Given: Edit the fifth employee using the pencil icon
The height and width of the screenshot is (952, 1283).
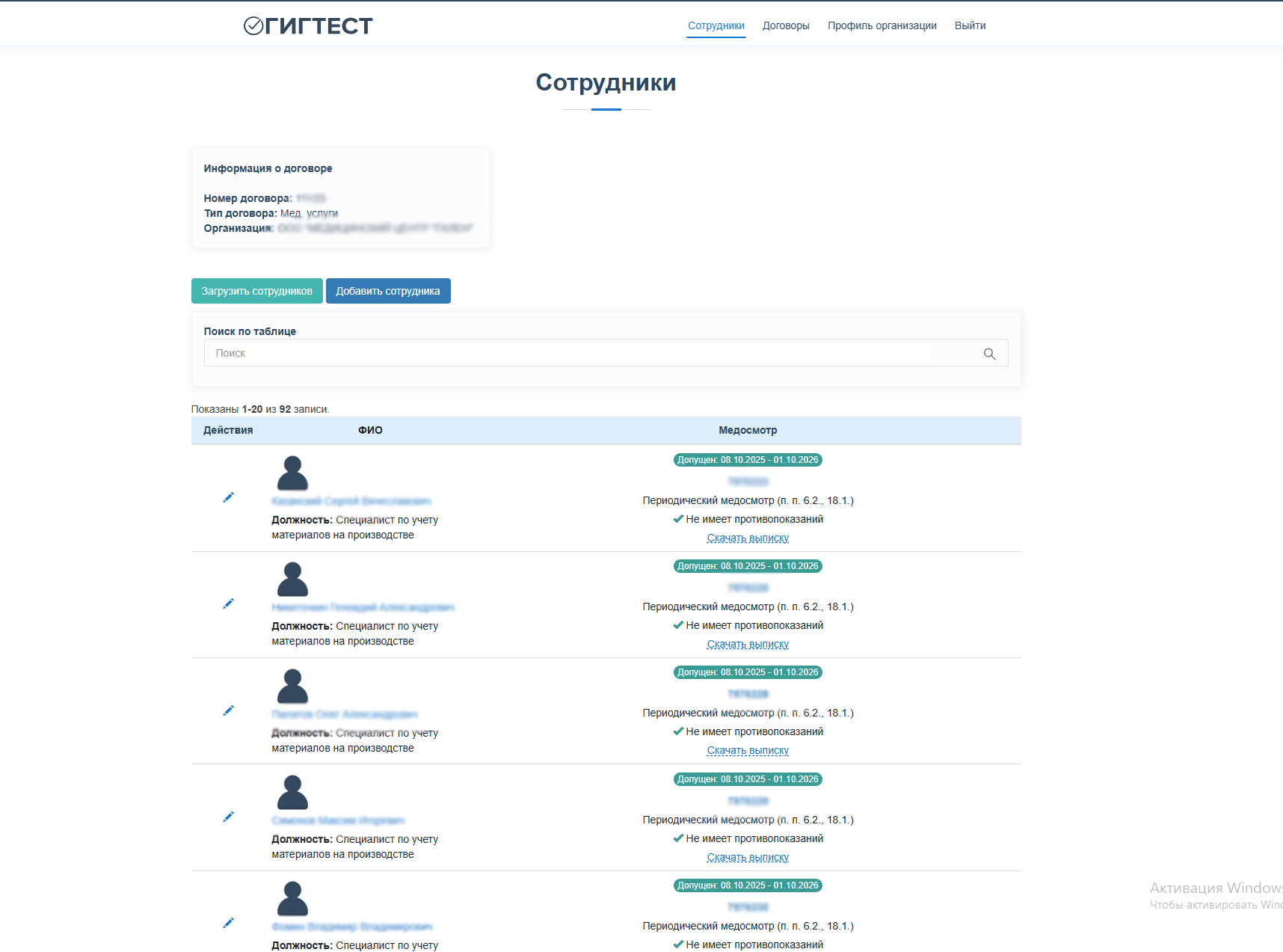Looking at the screenshot, I should 229,923.
